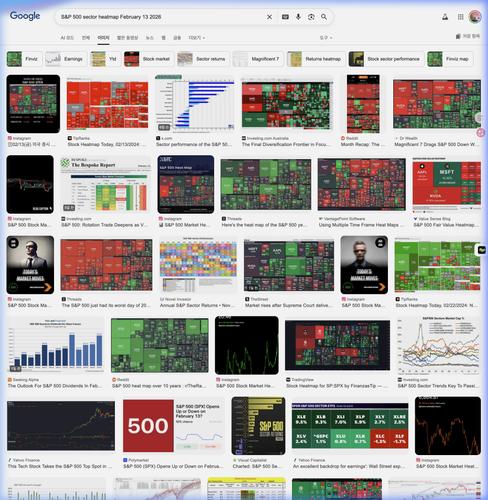The height and width of the screenshot is (500, 488).
Task: Select the Stock sector performance chip
Action: (x=386, y=59)
